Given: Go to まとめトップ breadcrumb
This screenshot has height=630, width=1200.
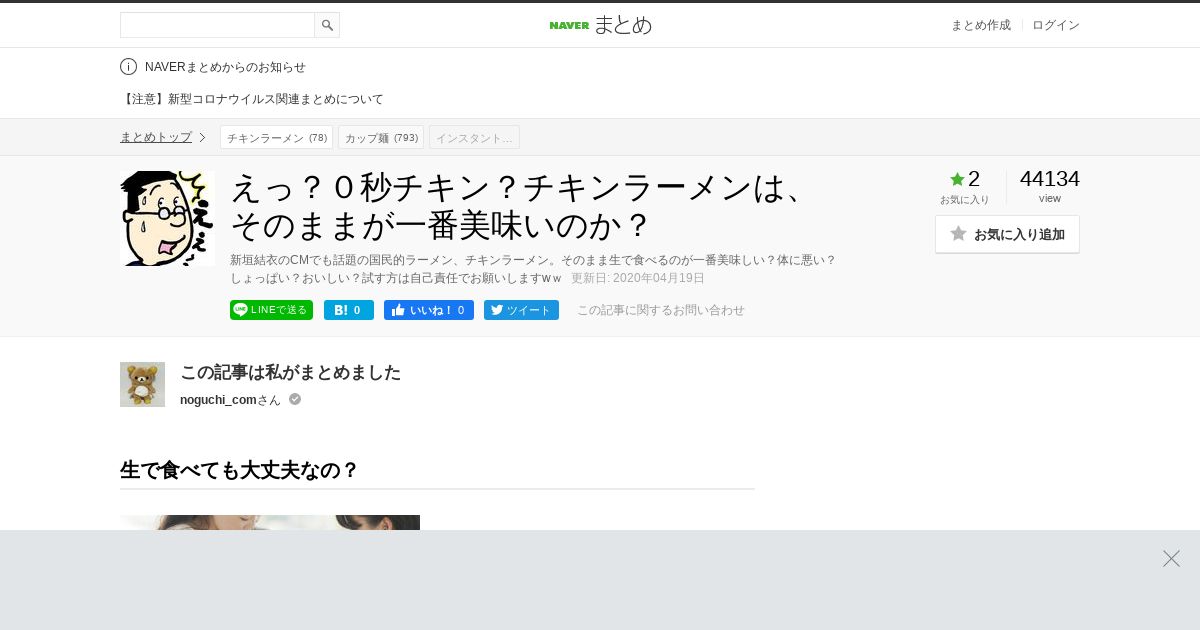Looking at the screenshot, I should (156, 137).
